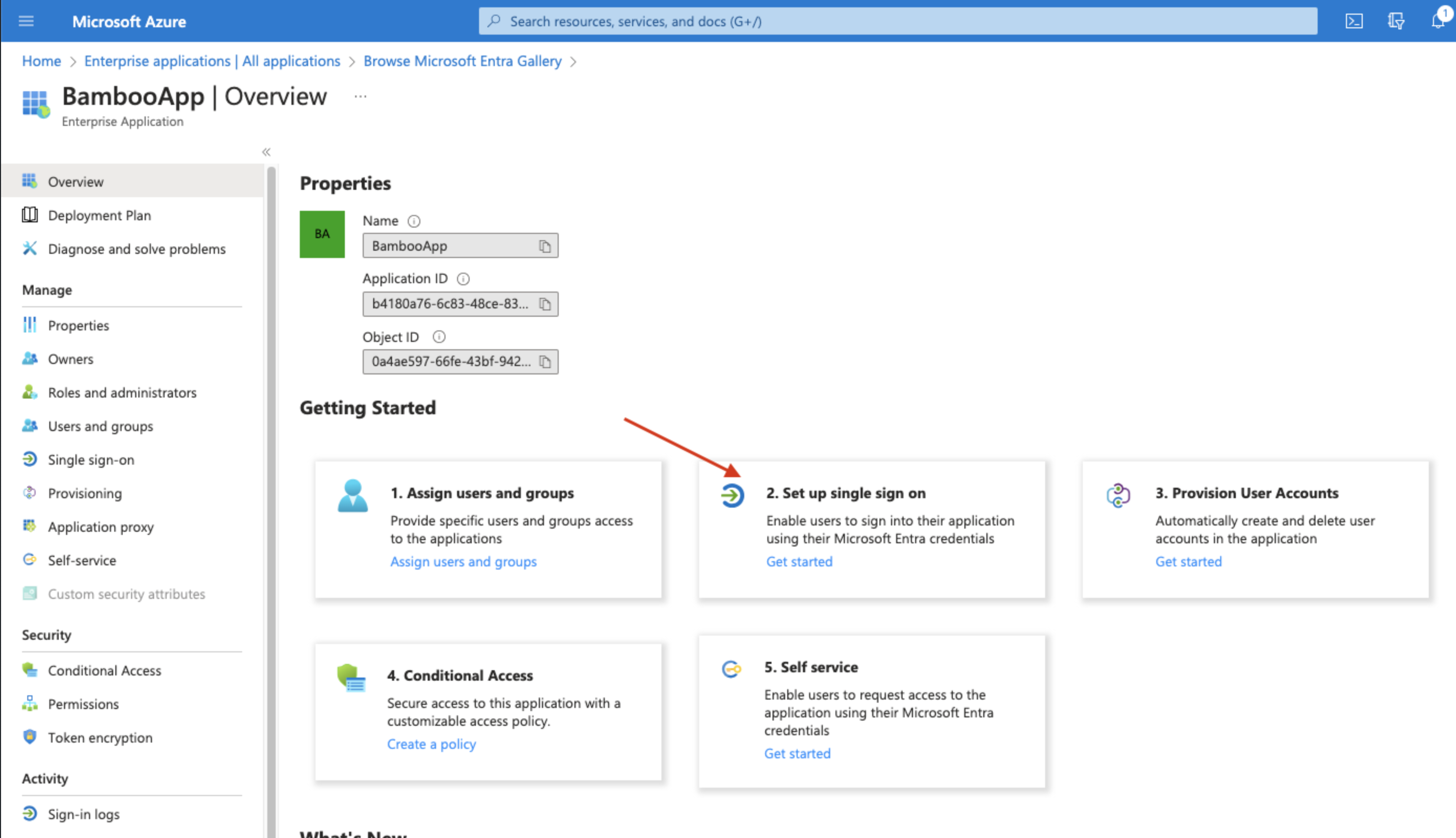The width and height of the screenshot is (1456, 838).
Task: Click the '5. Self service' heading
Action: coord(811,668)
